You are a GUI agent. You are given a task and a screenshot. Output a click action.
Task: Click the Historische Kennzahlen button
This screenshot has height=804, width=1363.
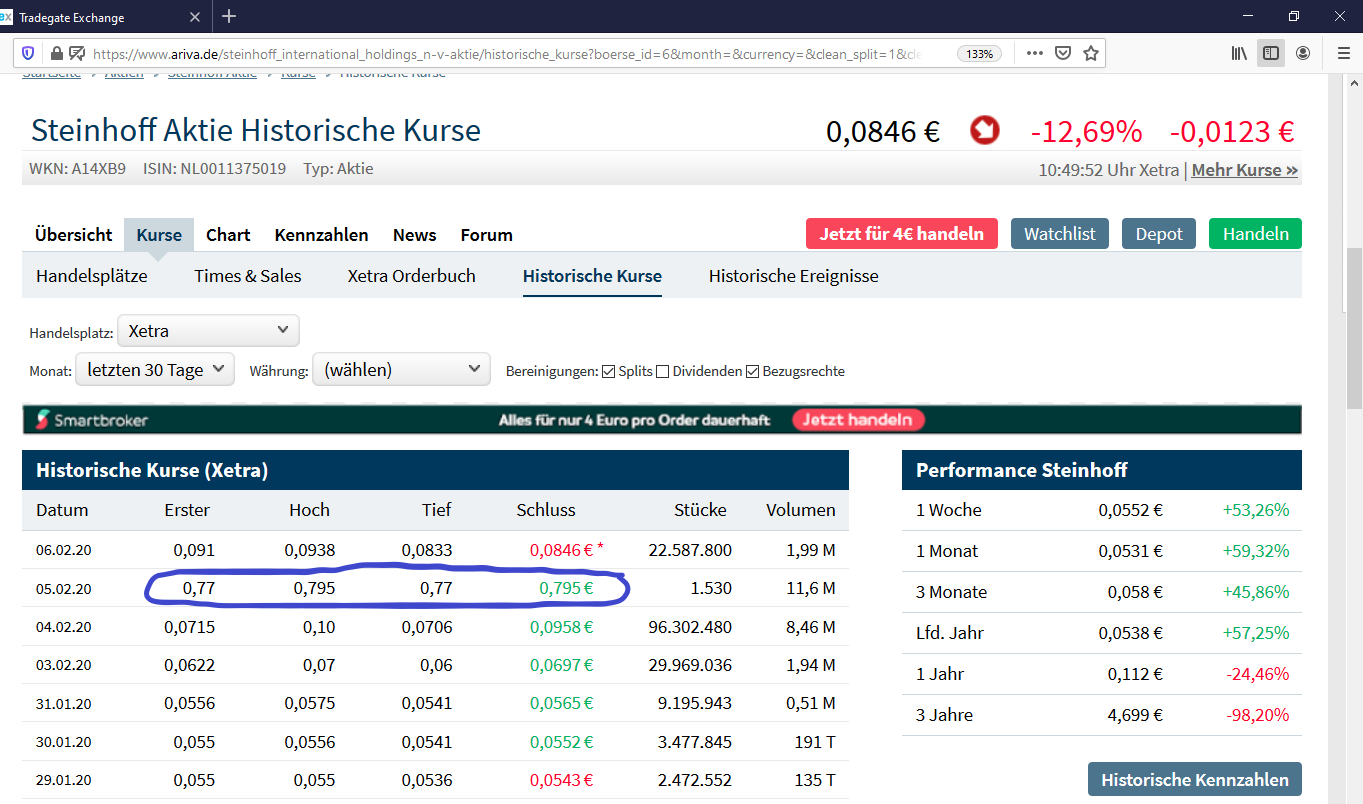[x=1194, y=780]
